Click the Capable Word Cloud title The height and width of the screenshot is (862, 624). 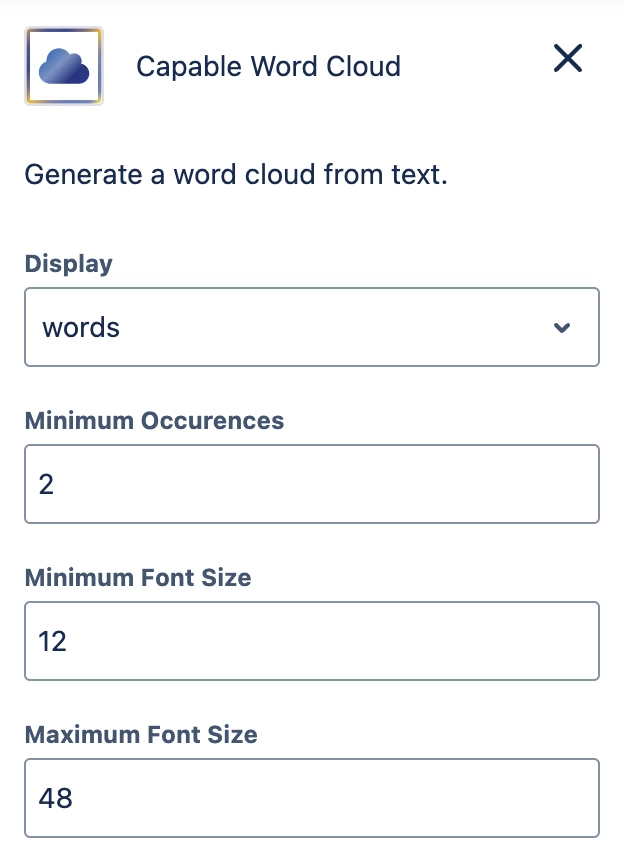click(268, 66)
